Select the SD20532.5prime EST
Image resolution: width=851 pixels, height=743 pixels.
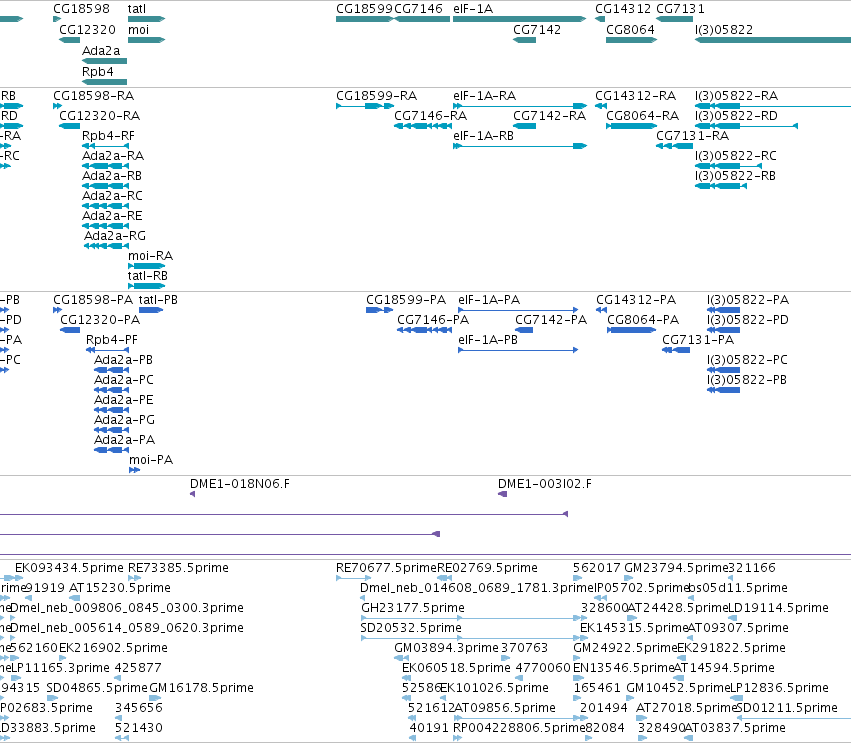click(x=474, y=638)
